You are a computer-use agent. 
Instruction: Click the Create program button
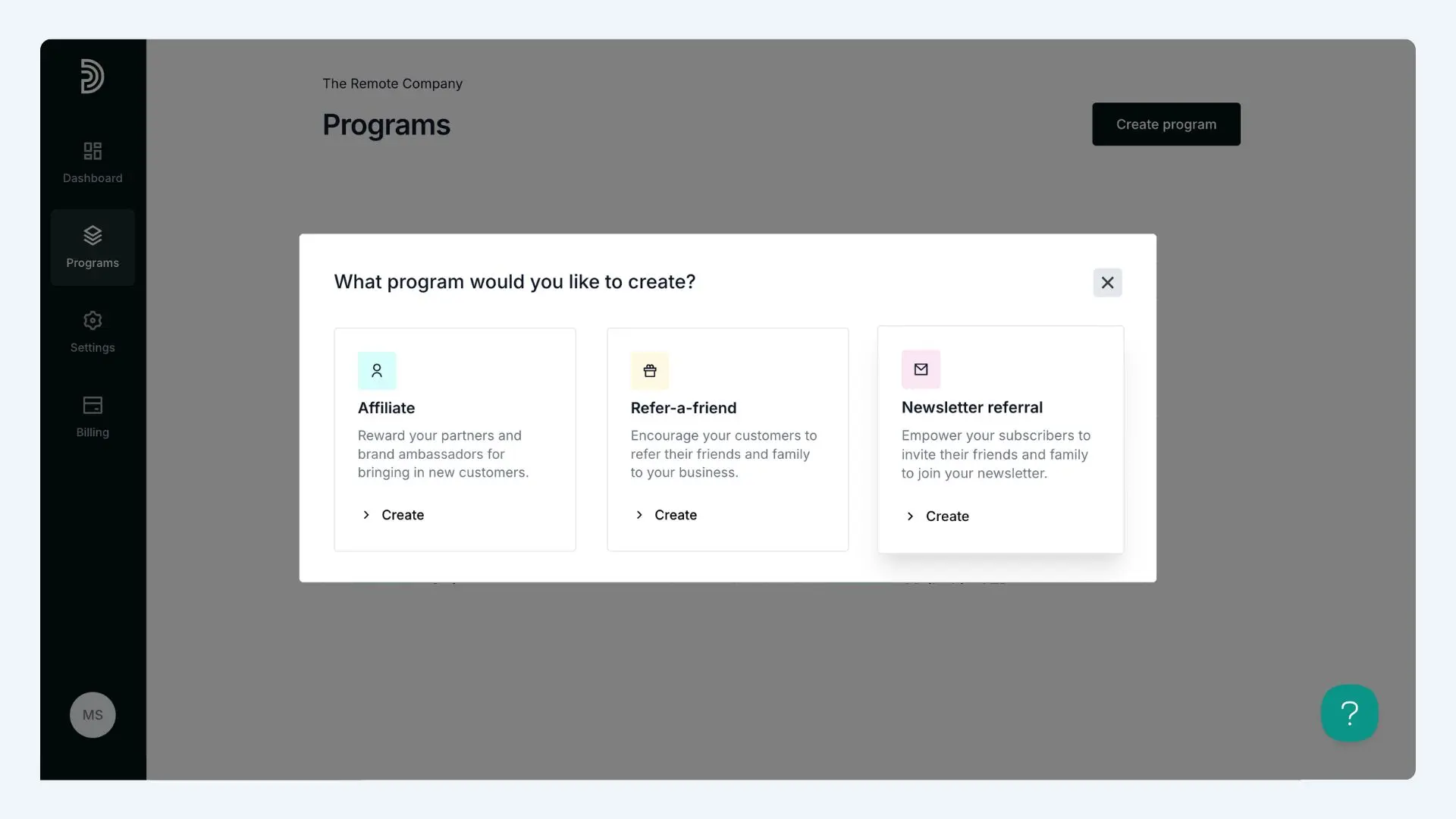1166,124
